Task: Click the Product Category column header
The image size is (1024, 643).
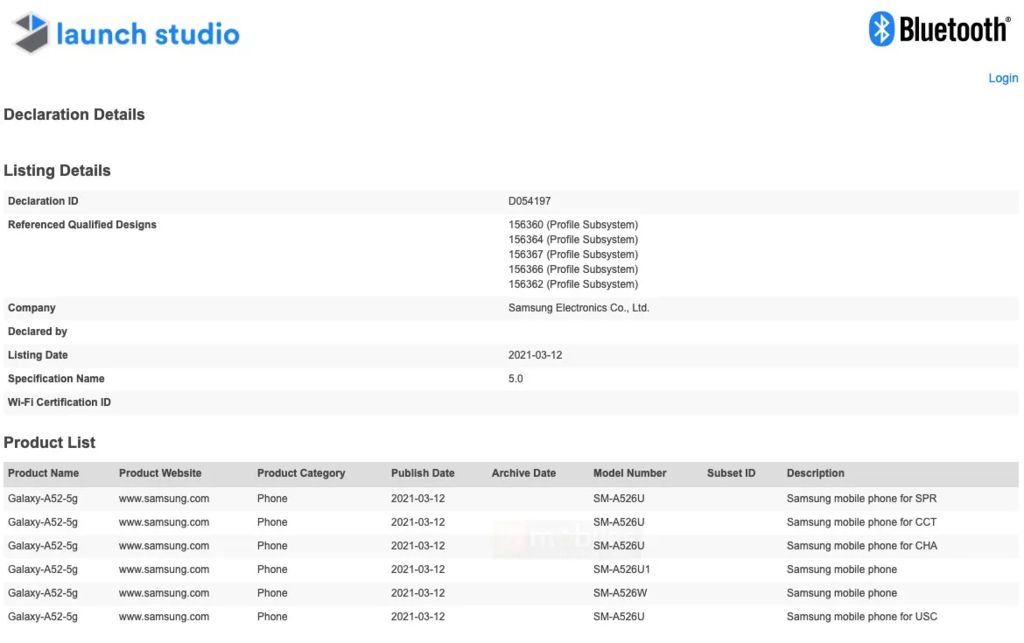Action: [300, 473]
